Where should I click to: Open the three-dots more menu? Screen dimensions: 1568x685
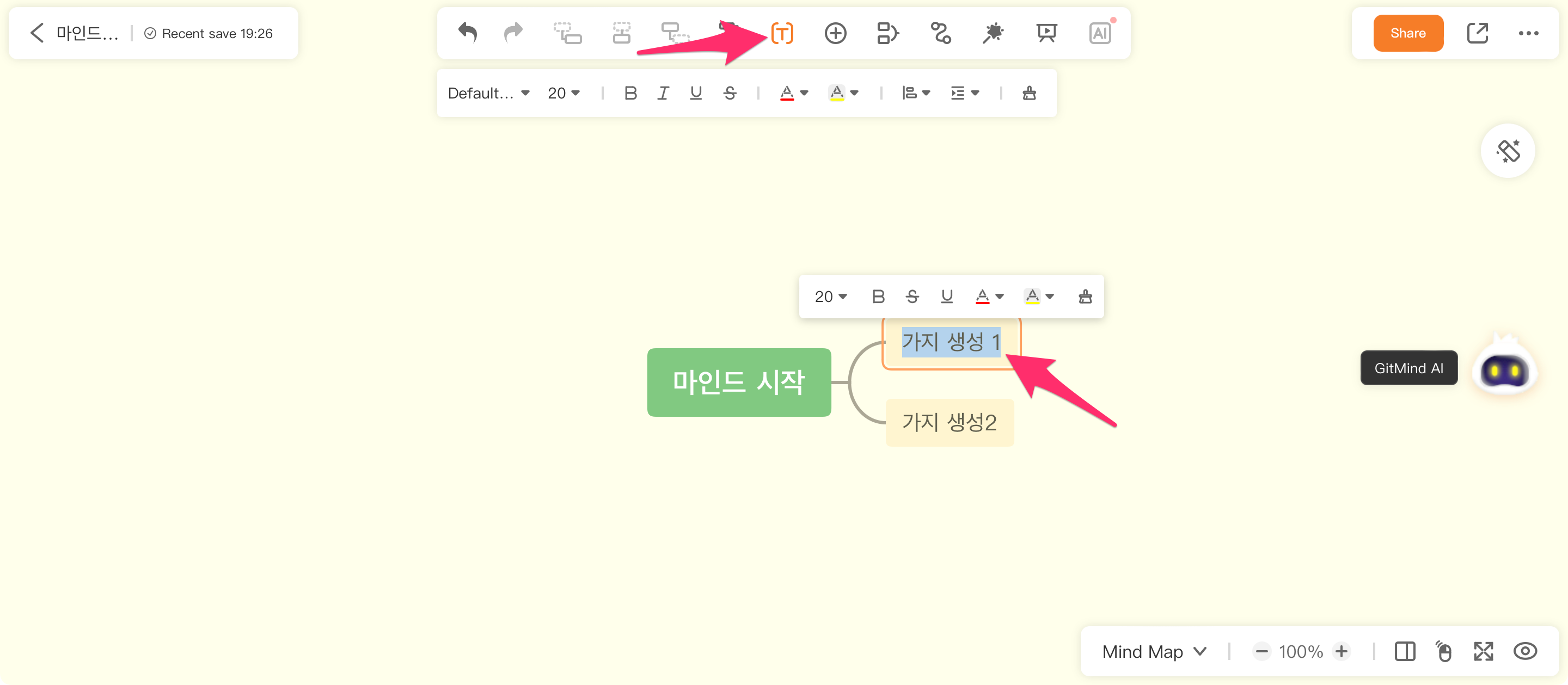point(1528,33)
